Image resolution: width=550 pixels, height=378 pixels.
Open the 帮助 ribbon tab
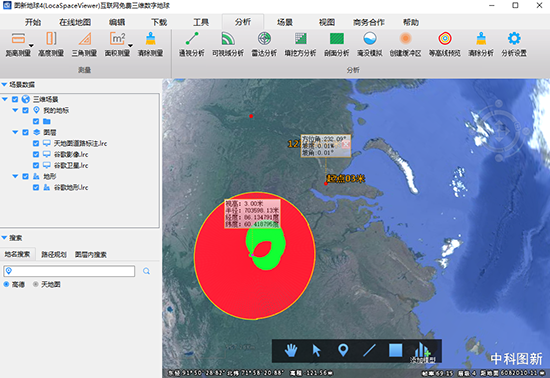pyautogui.click(x=411, y=22)
